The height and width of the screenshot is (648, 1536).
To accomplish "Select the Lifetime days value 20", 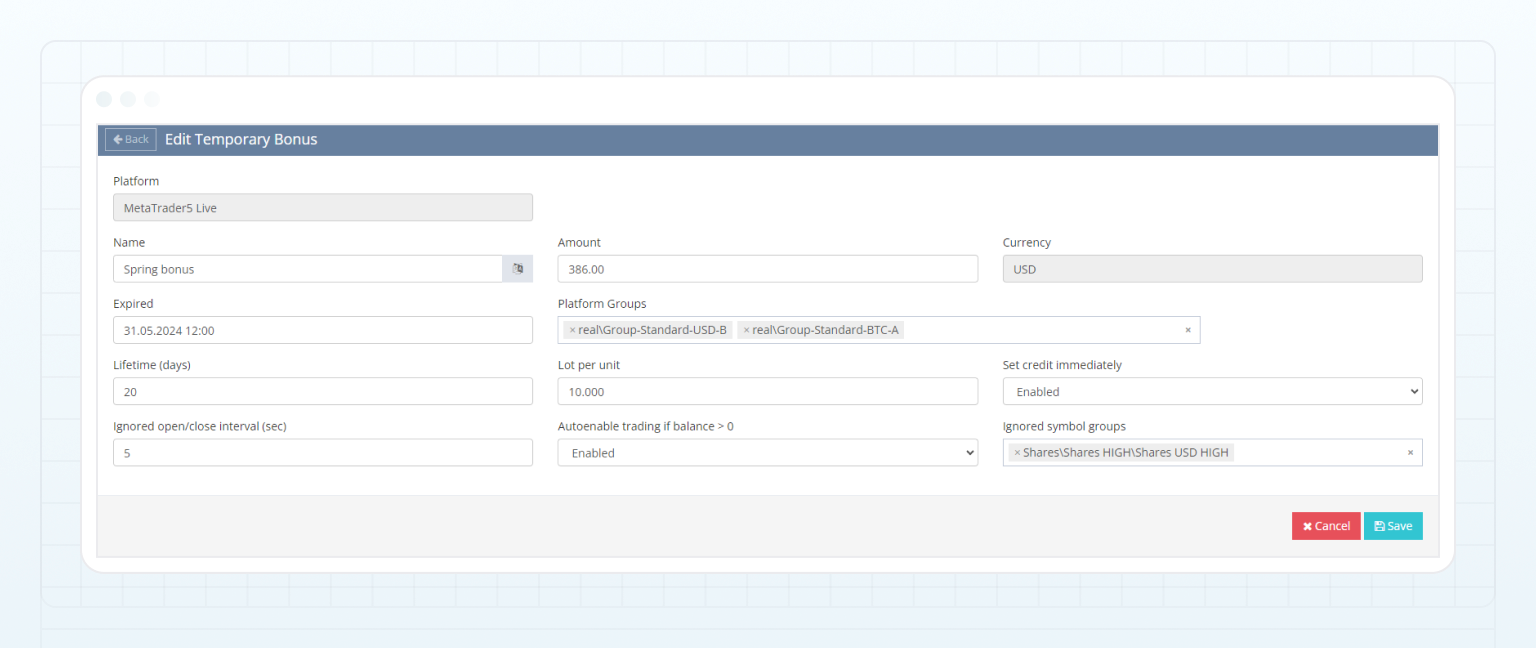I will pos(322,391).
